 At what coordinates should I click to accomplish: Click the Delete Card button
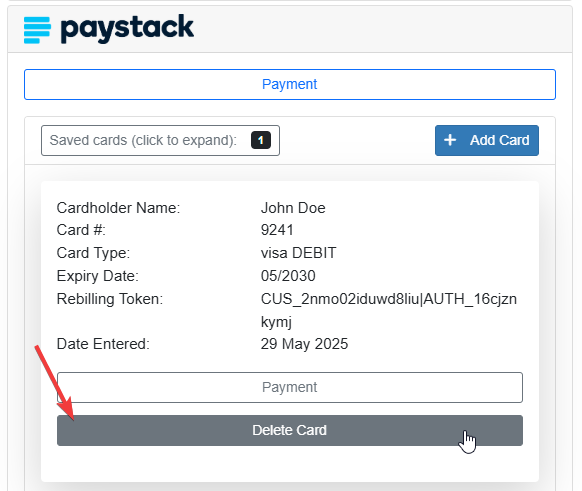pos(290,431)
